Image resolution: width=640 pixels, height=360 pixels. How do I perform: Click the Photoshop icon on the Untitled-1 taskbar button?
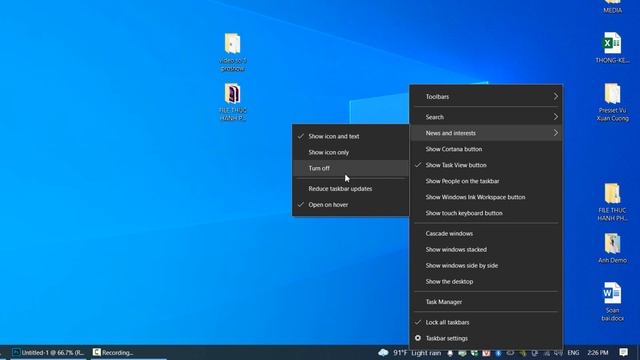pos(16,352)
